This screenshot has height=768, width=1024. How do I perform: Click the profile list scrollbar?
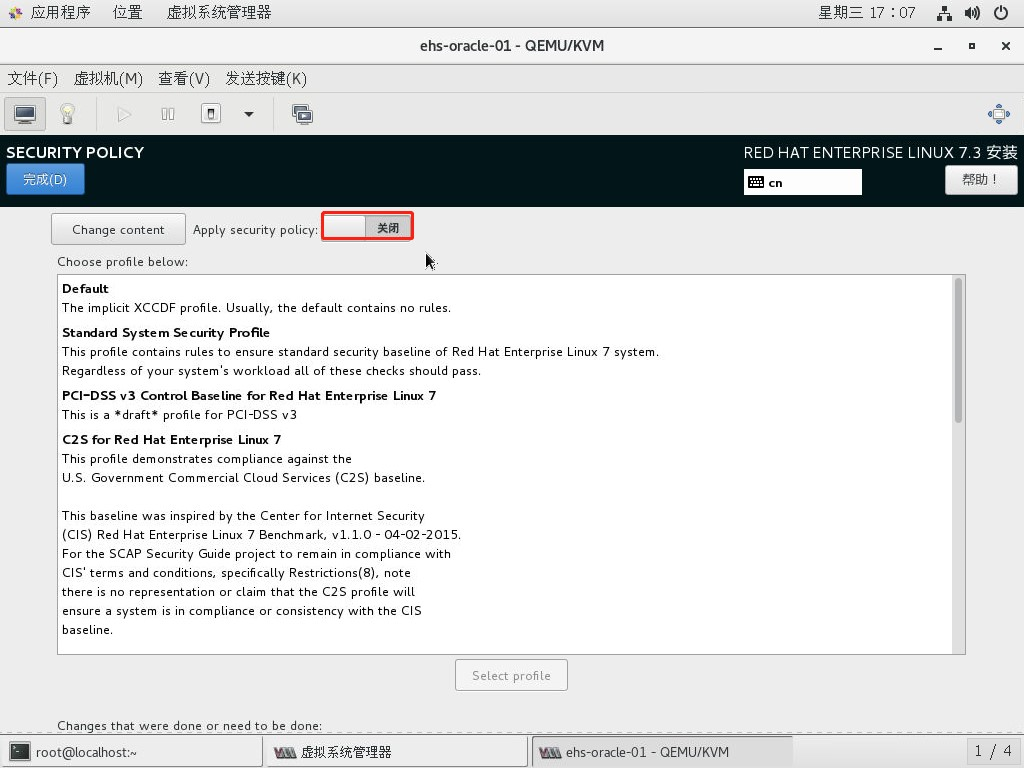[x=958, y=350]
